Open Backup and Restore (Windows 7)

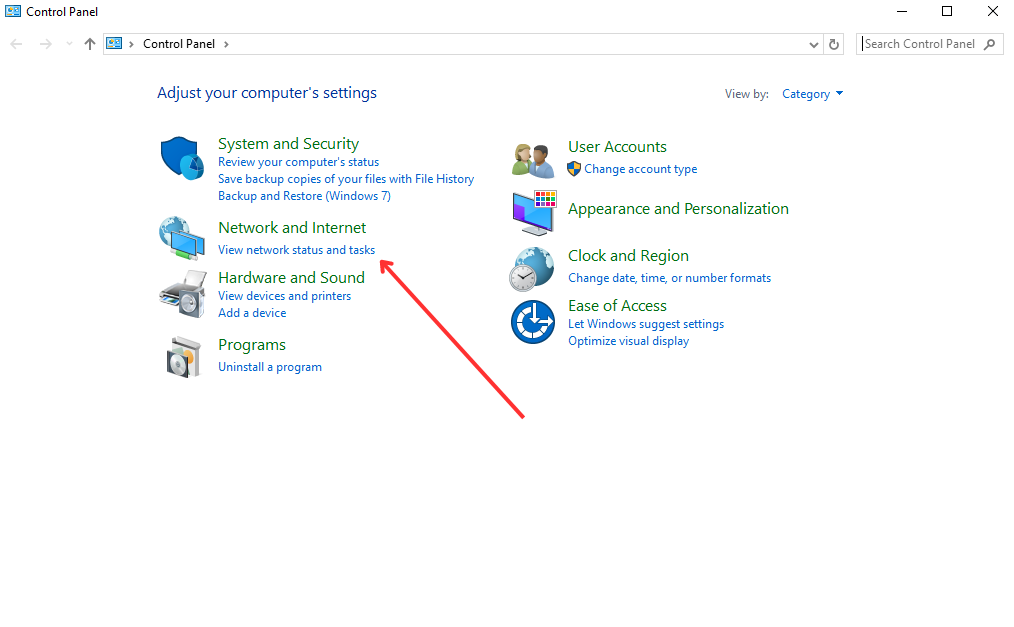tap(304, 196)
